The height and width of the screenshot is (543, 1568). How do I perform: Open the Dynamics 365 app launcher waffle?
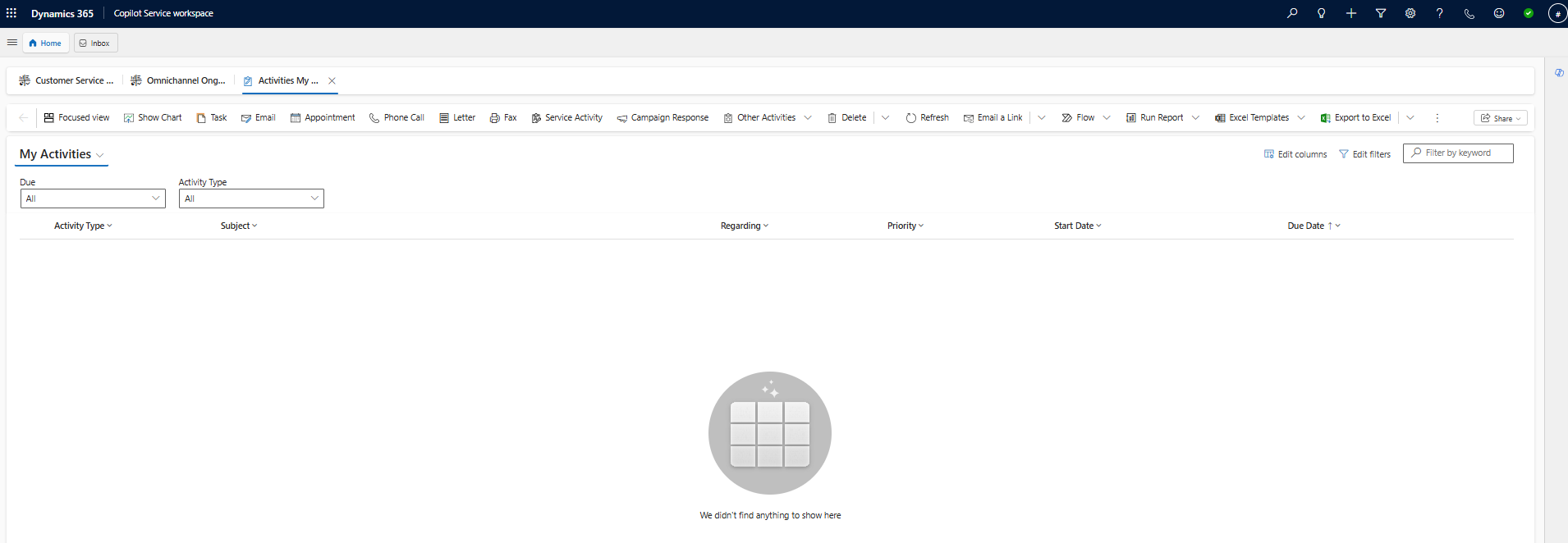tap(11, 13)
